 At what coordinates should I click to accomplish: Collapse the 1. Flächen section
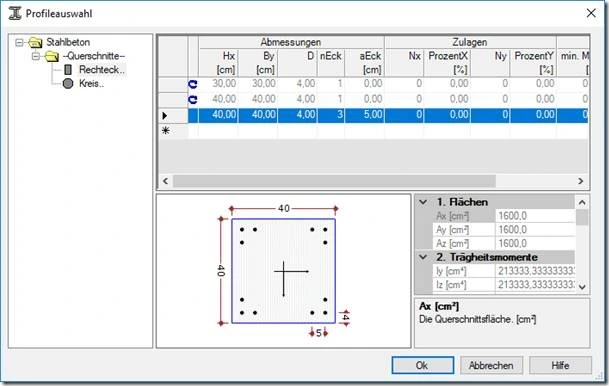(423, 202)
